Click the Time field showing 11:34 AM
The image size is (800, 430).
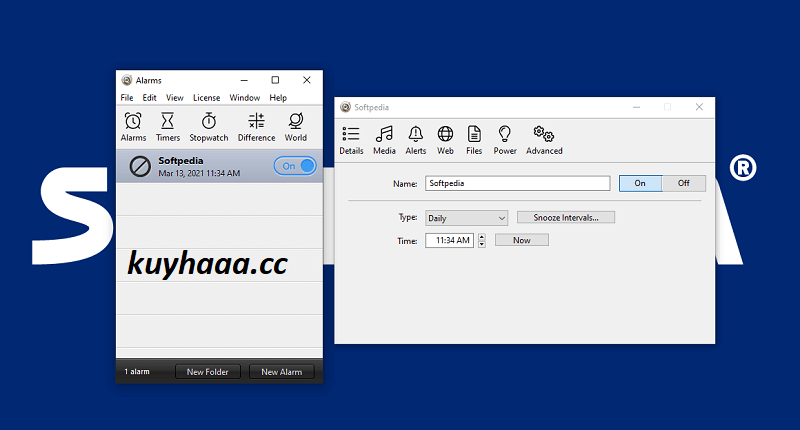[449, 240]
